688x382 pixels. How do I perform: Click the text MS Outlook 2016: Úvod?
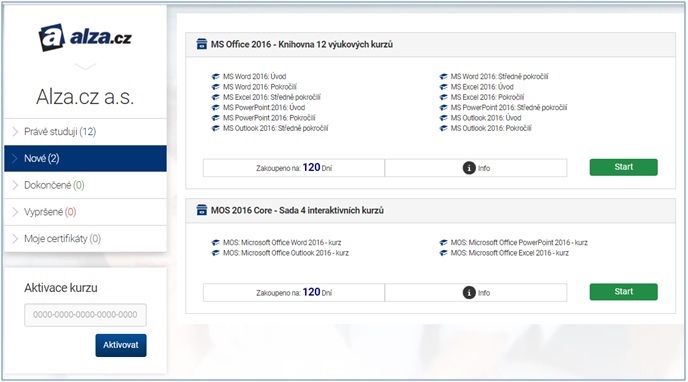(x=486, y=118)
